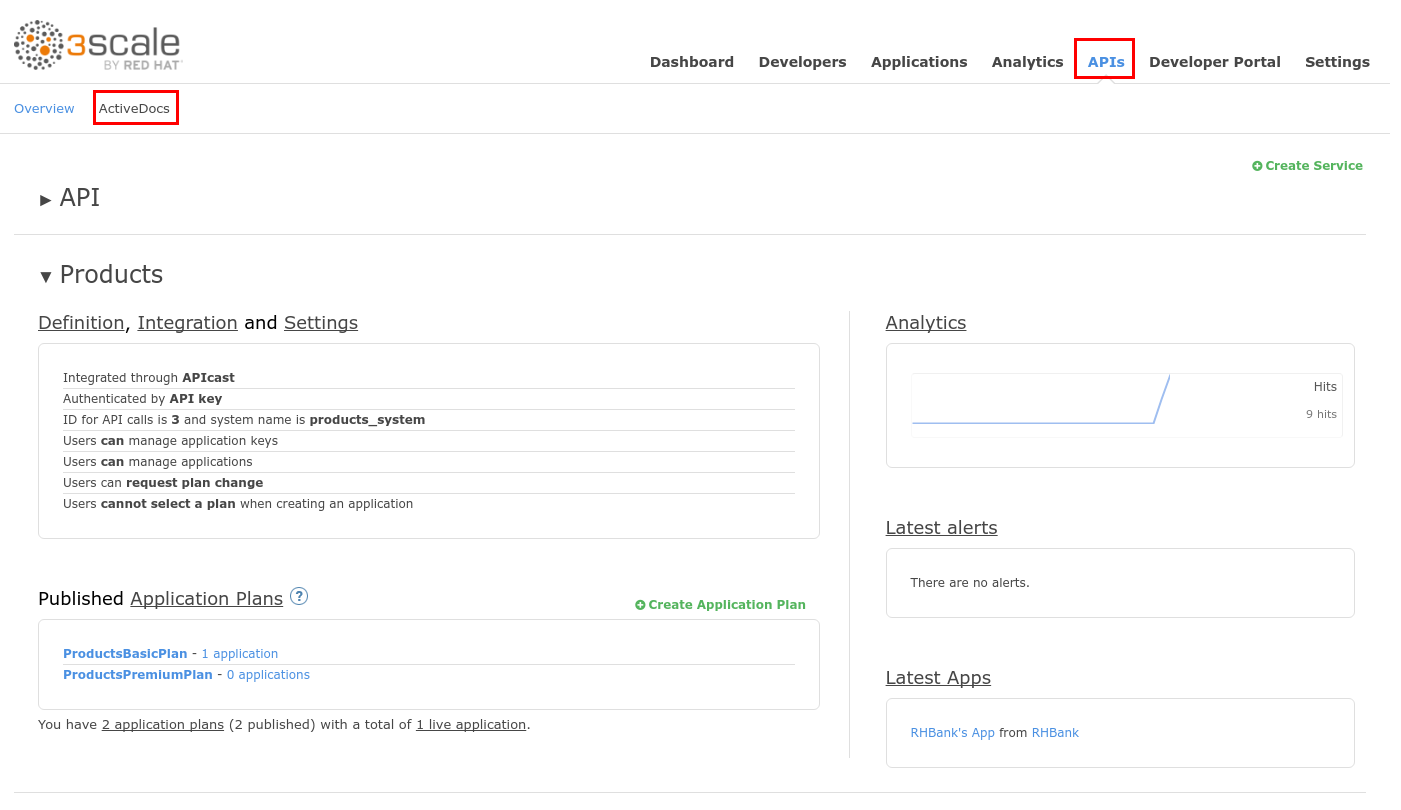Open the Applications menu item
Image resolution: width=1401 pixels, height=810 pixels.
[918, 62]
